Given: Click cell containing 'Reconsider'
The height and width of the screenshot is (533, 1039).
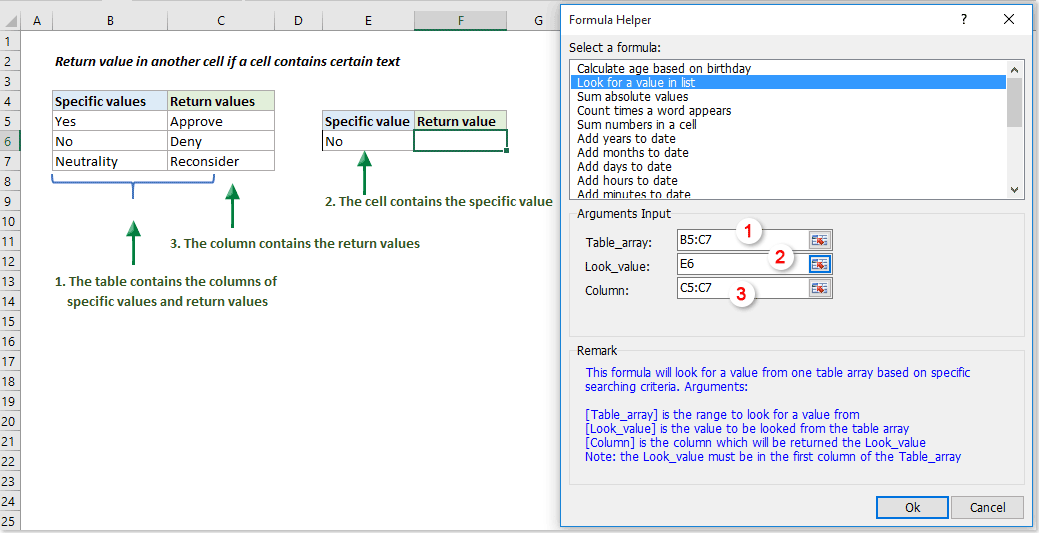Looking at the screenshot, I should tap(221, 161).
